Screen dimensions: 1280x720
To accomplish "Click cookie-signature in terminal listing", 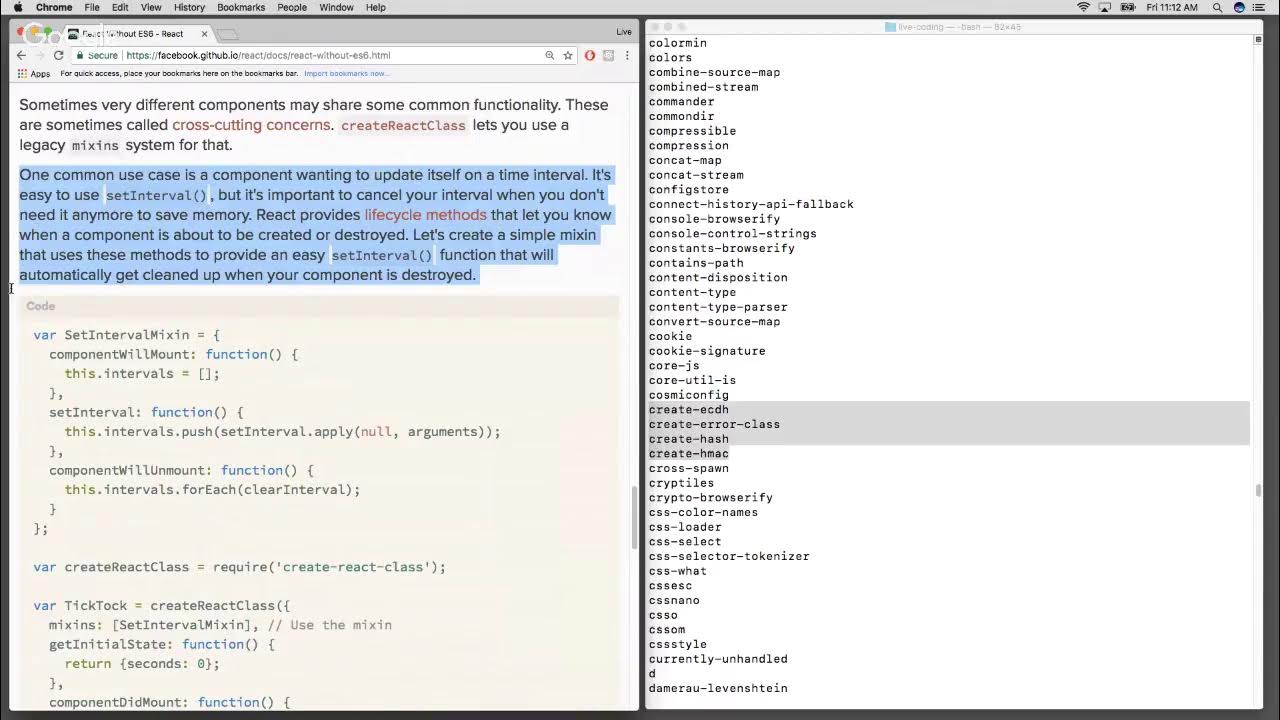I will coord(707,351).
